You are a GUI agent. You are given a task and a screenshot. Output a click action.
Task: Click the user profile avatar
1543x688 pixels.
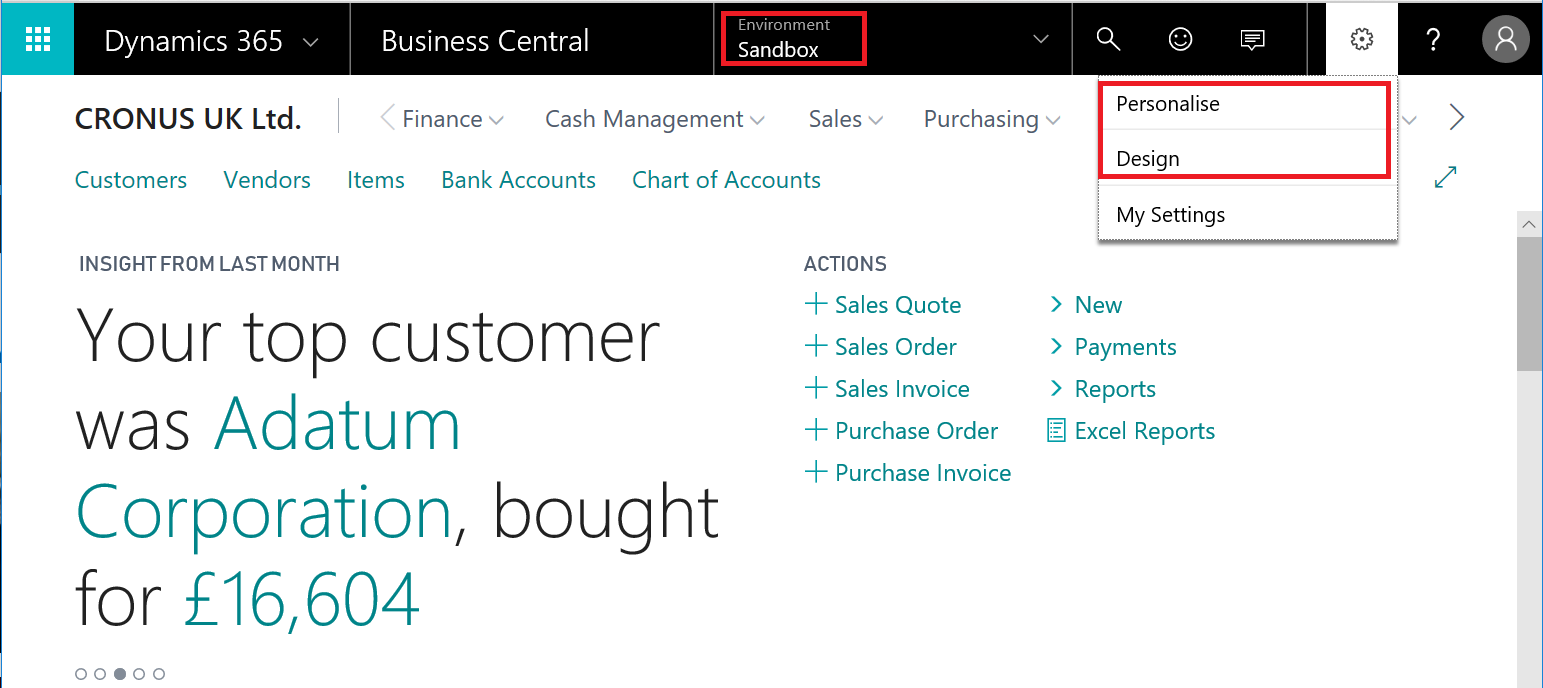point(1505,39)
